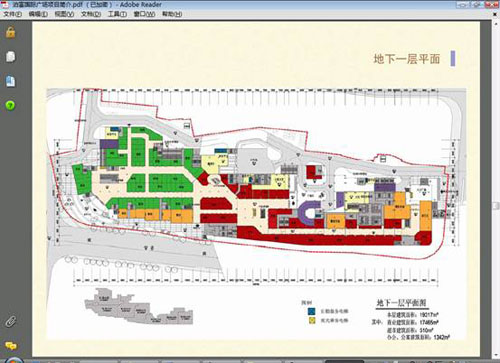Open the 编辑 menu
The width and height of the screenshot is (500, 363).
(38, 14)
